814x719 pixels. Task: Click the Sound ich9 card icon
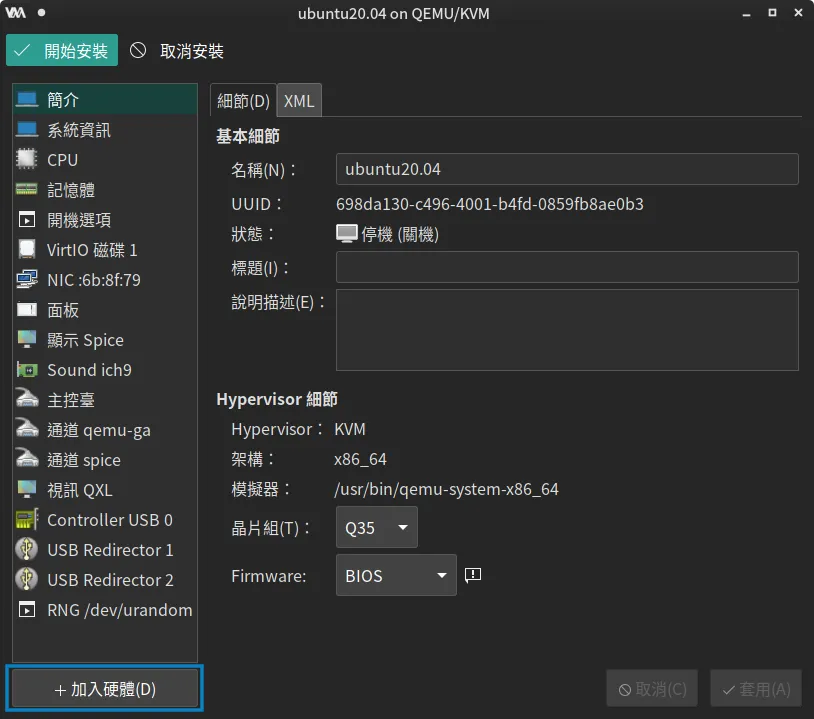27,370
